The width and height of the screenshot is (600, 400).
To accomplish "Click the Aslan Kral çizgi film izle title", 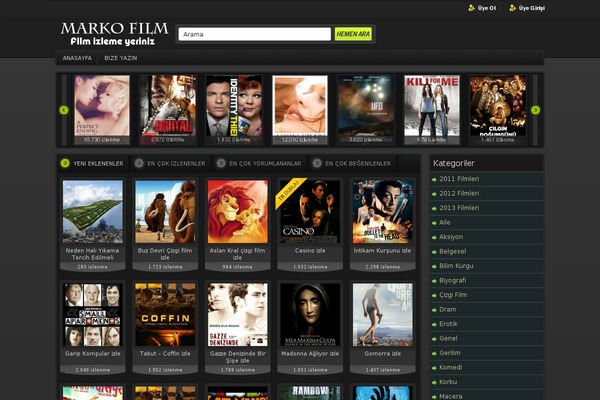I will (237, 254).
